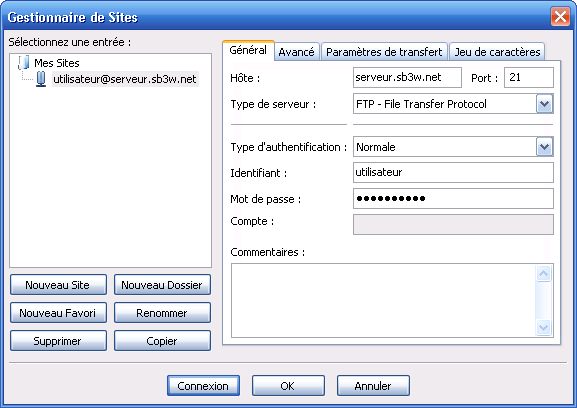Click the Nouveau Dossier button

tap(162, 285)
